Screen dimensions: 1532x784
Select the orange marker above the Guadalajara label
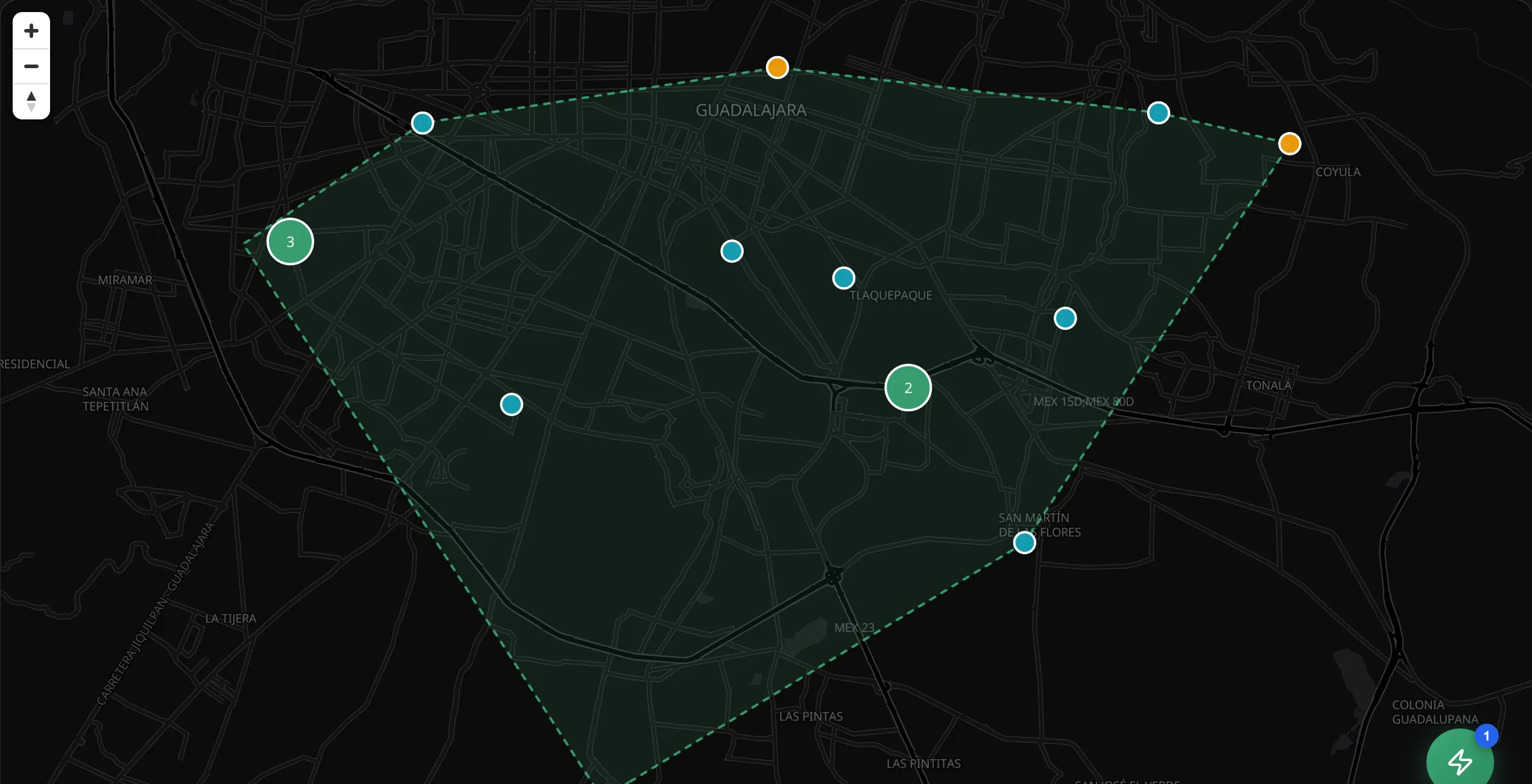coord(777,67)
